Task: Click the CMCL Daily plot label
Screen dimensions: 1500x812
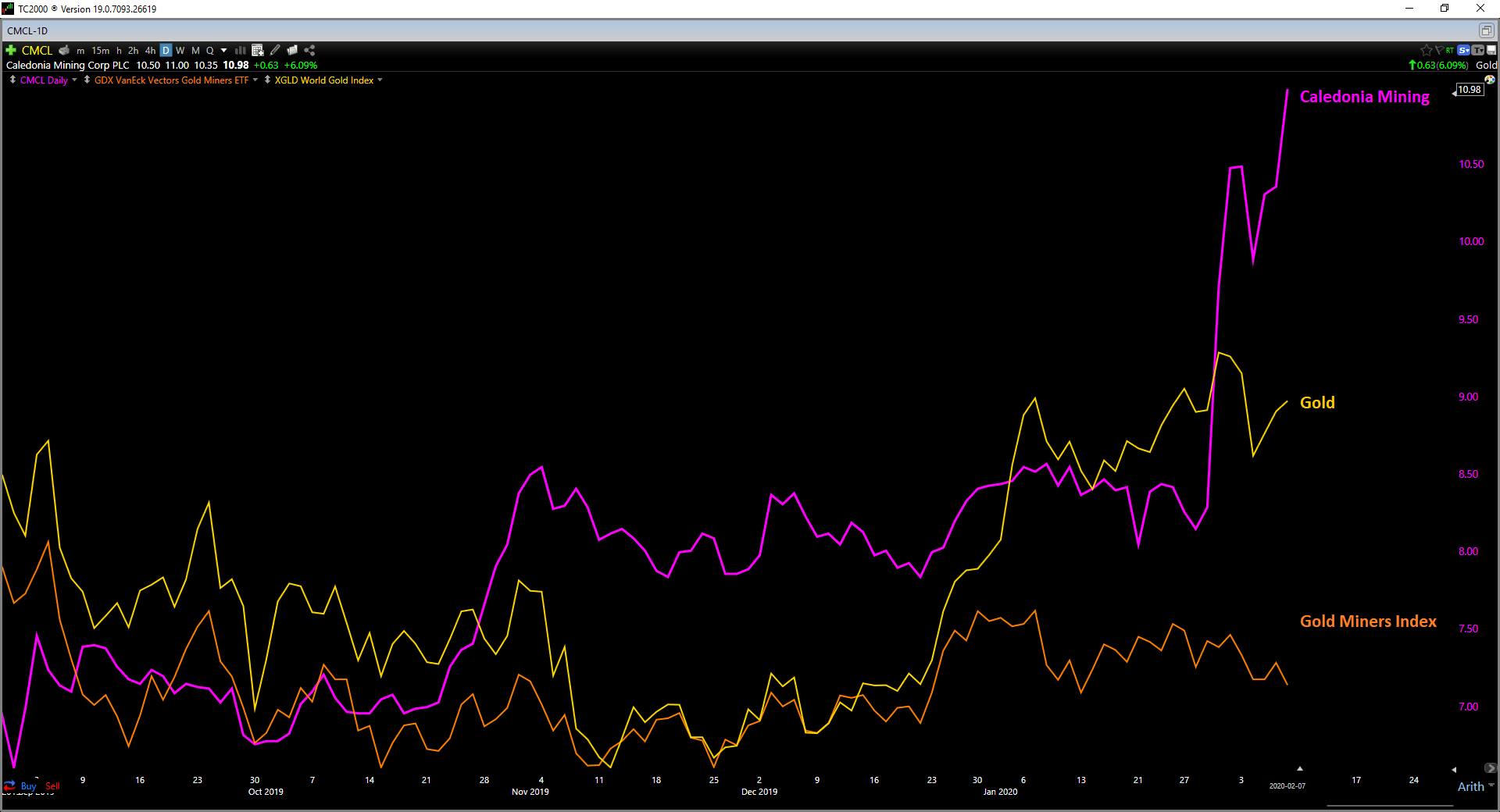Action: click(x=44, y=80)
